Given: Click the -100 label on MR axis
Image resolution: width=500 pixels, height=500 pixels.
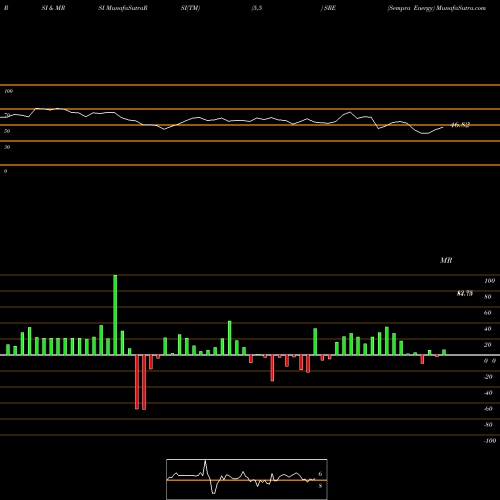Looking at the screenshot, I should pos(490,441).
